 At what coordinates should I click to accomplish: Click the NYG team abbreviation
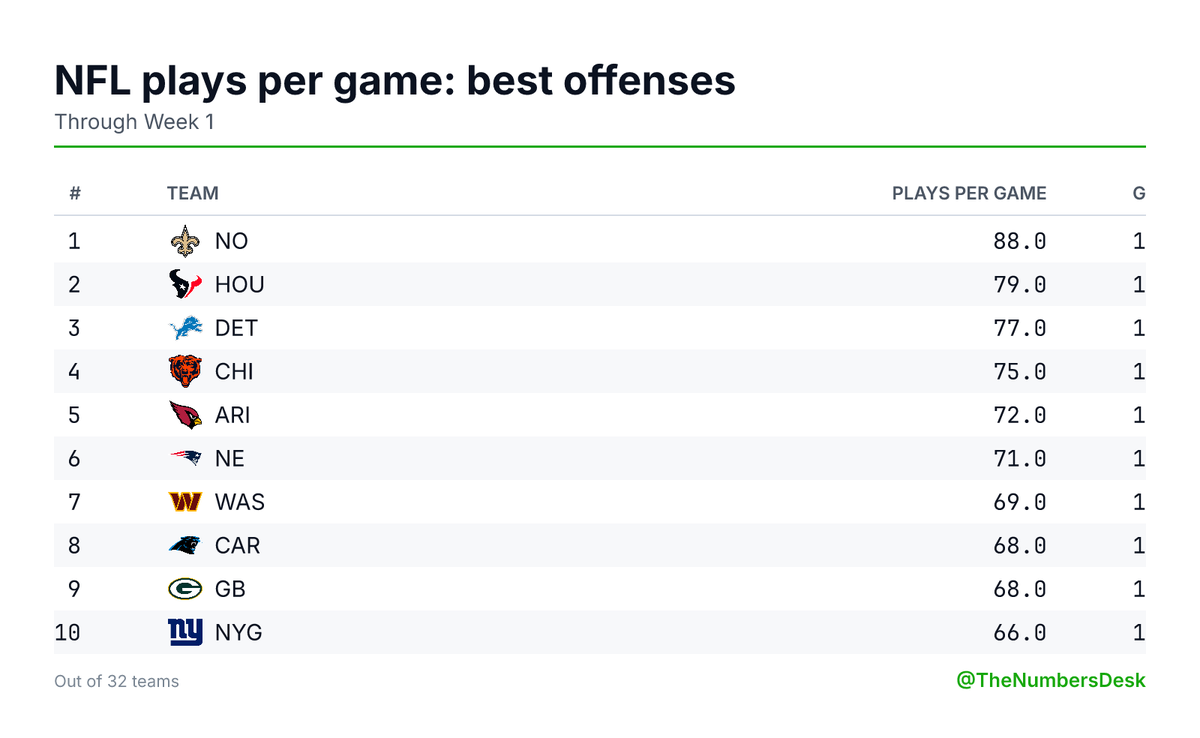[239, 633]
